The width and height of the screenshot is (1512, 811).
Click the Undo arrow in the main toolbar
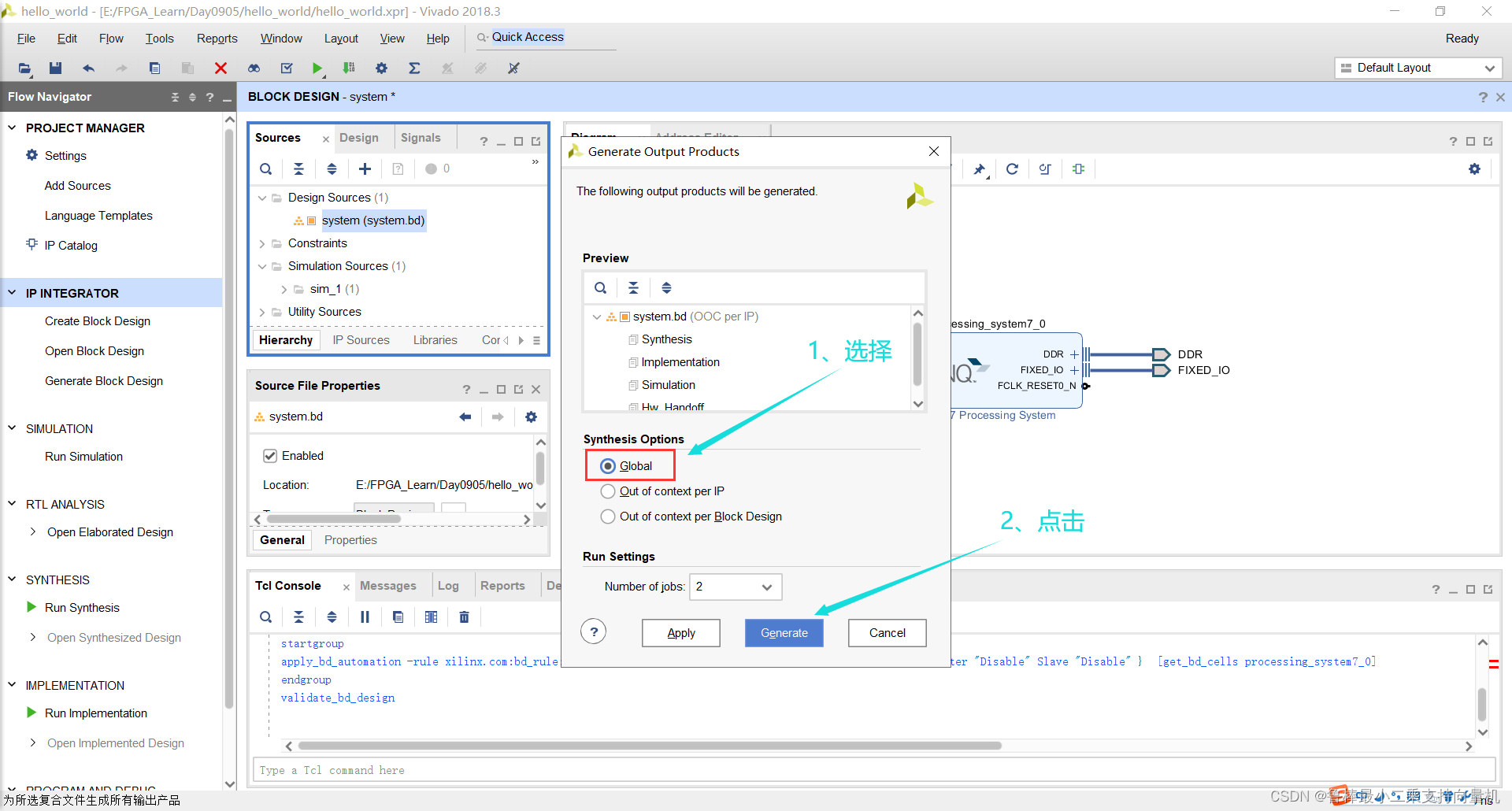(x=88, y=69)
